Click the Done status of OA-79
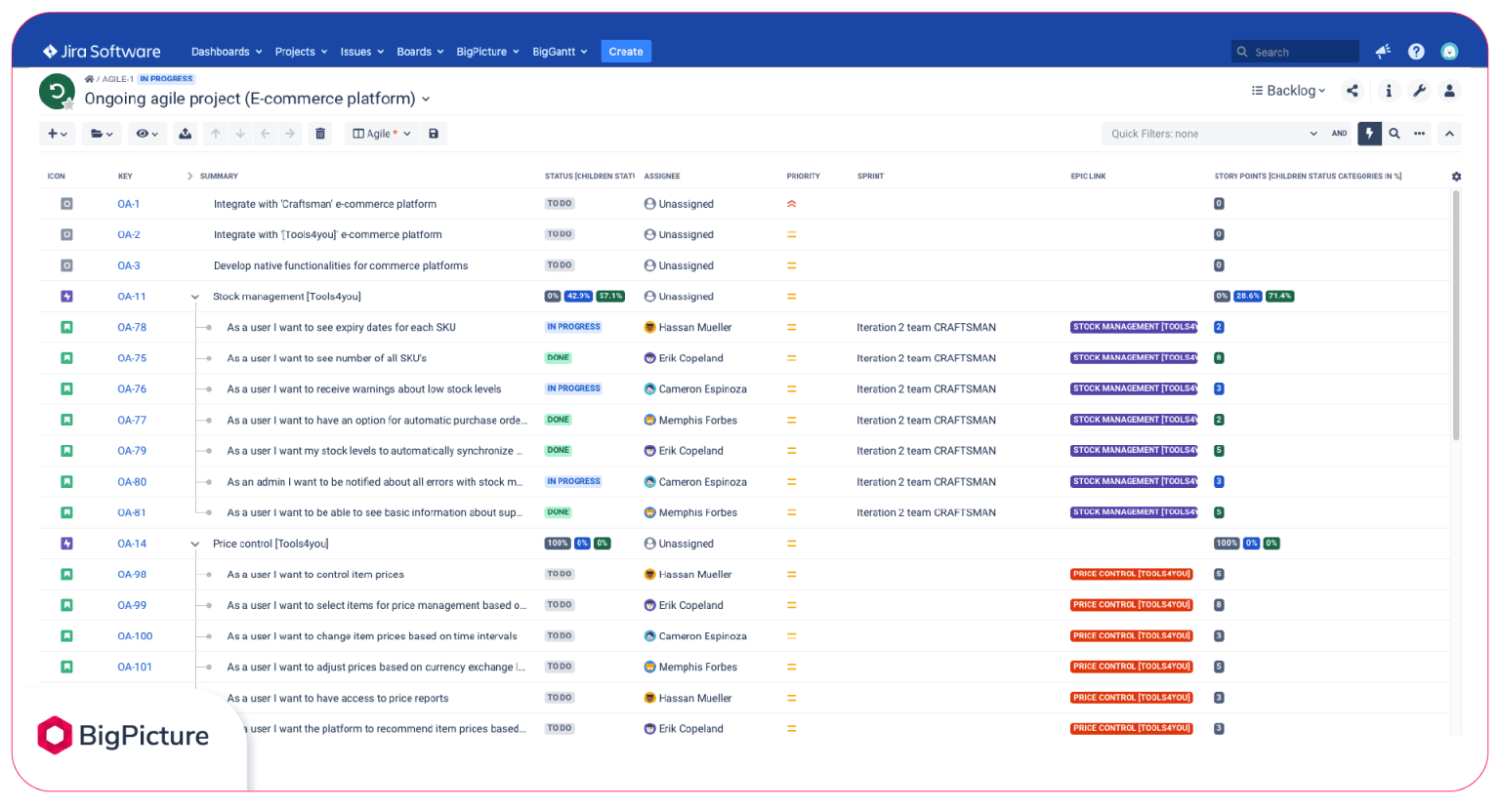This screenshot has height=812, width=1500. [x=559, y=450]
